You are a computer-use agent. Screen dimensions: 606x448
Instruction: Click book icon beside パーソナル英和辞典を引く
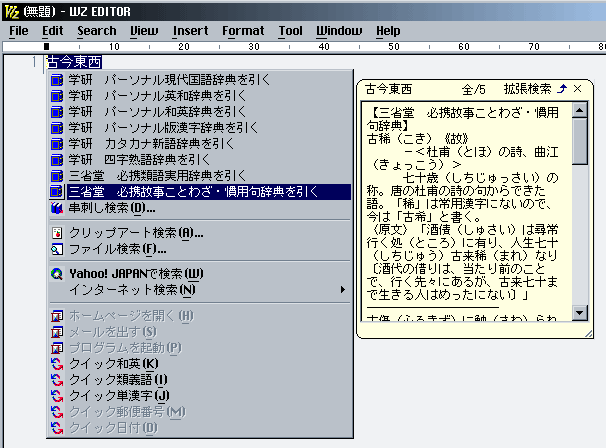57,96
